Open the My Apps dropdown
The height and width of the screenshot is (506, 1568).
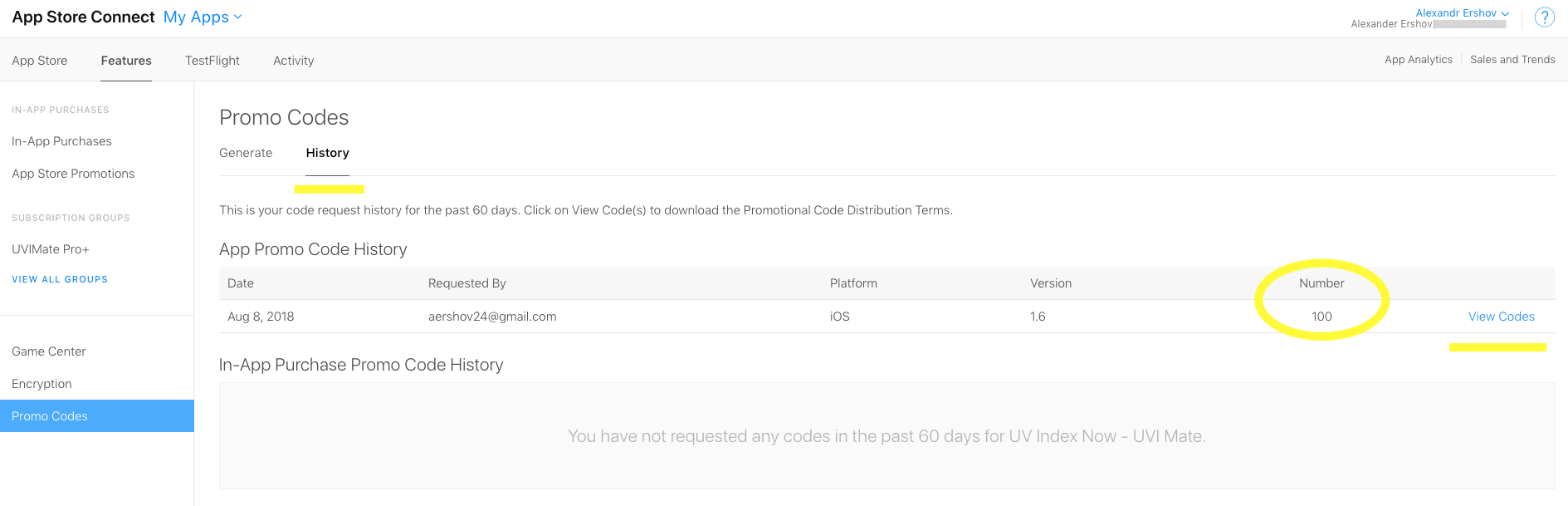(203, 17)
